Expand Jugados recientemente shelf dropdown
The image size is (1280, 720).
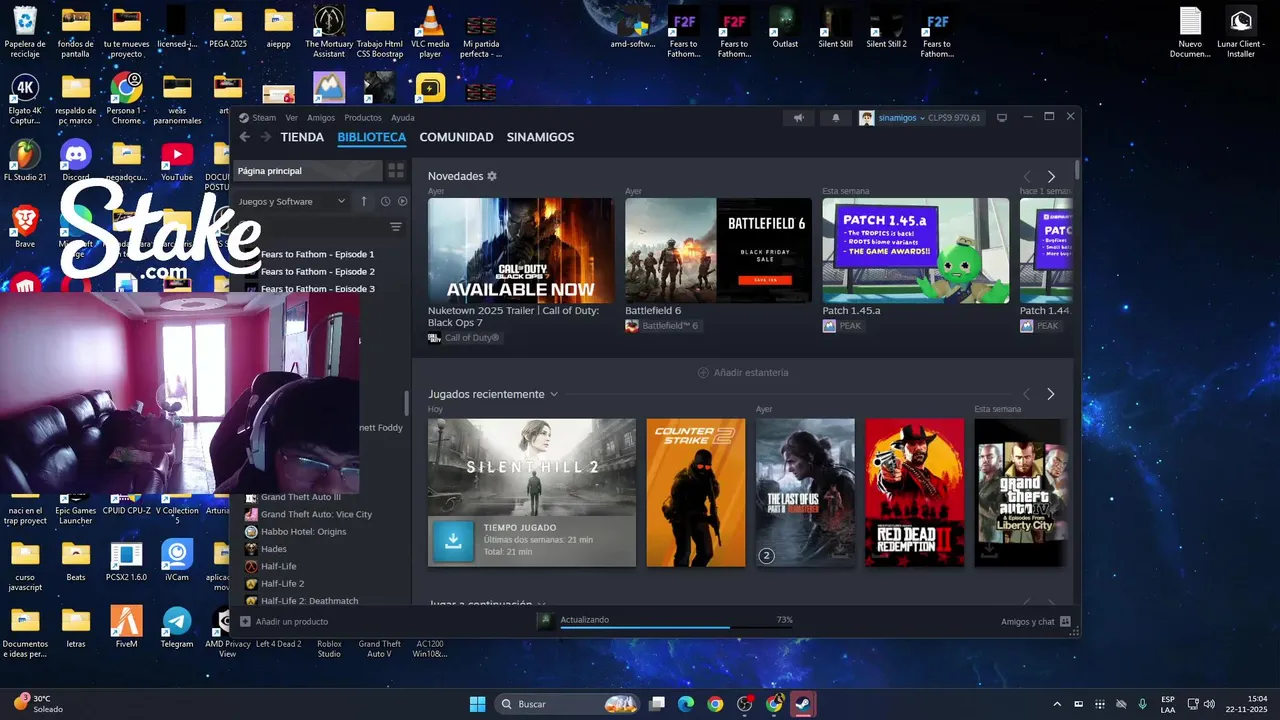(x=554, y=394)
